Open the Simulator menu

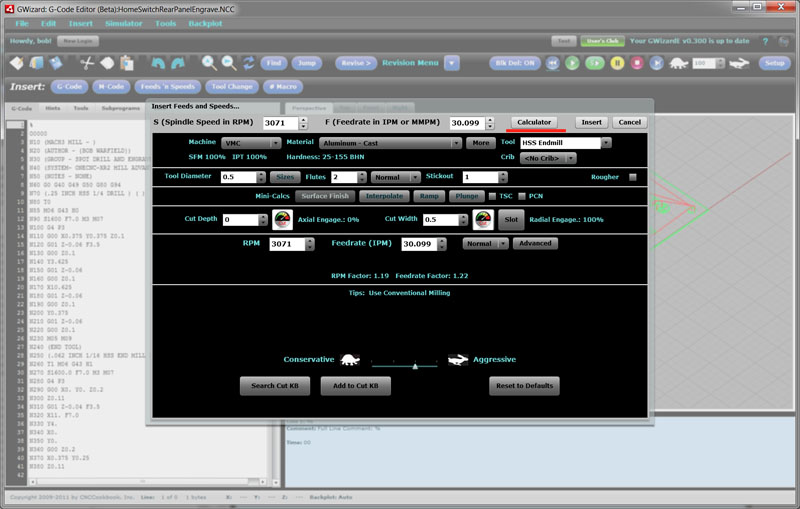123,23
